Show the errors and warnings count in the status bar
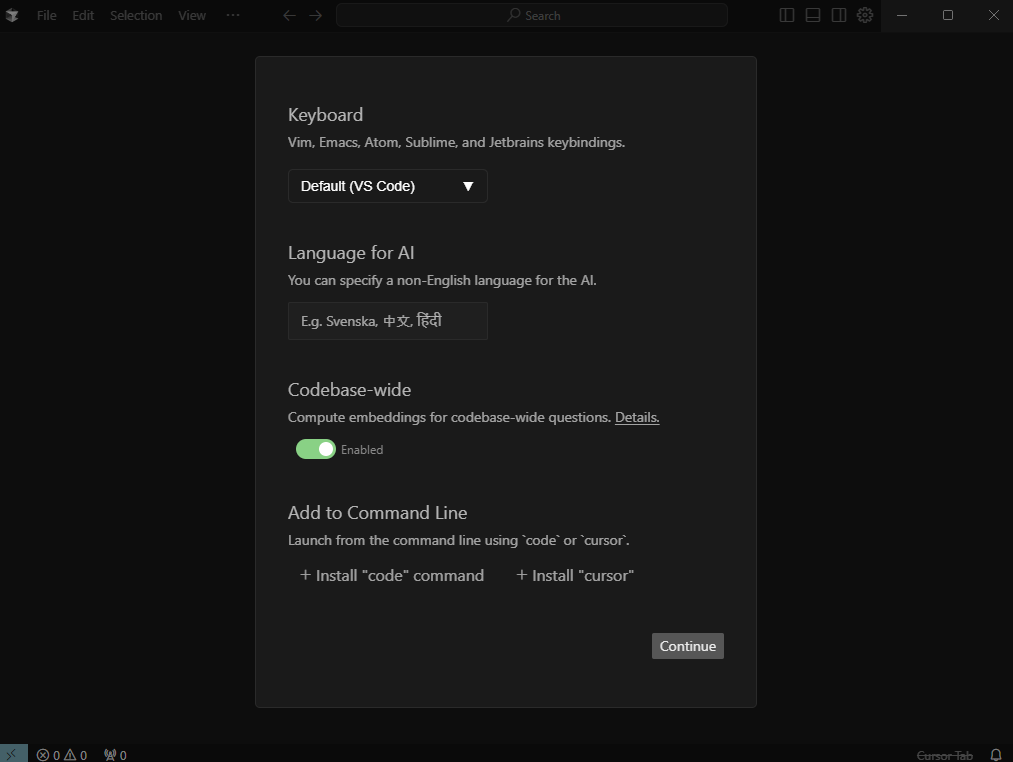 [62, 754]
